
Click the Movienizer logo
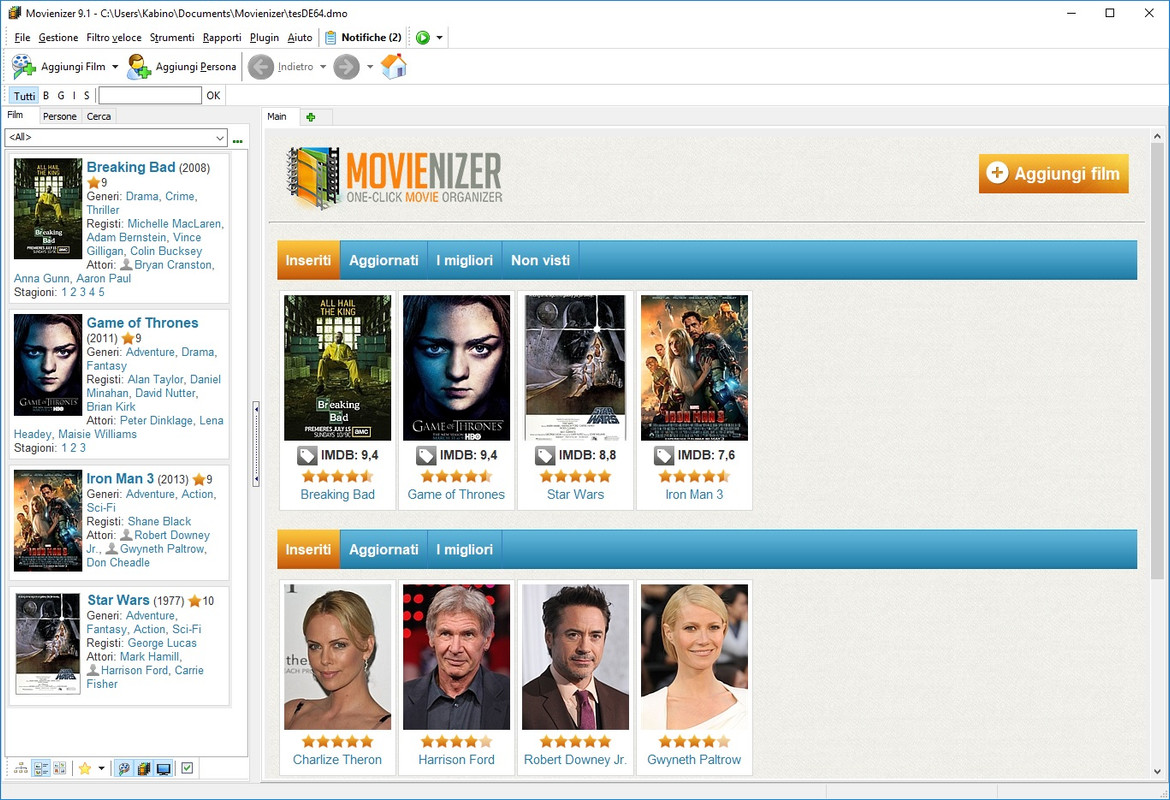(395, 178)
